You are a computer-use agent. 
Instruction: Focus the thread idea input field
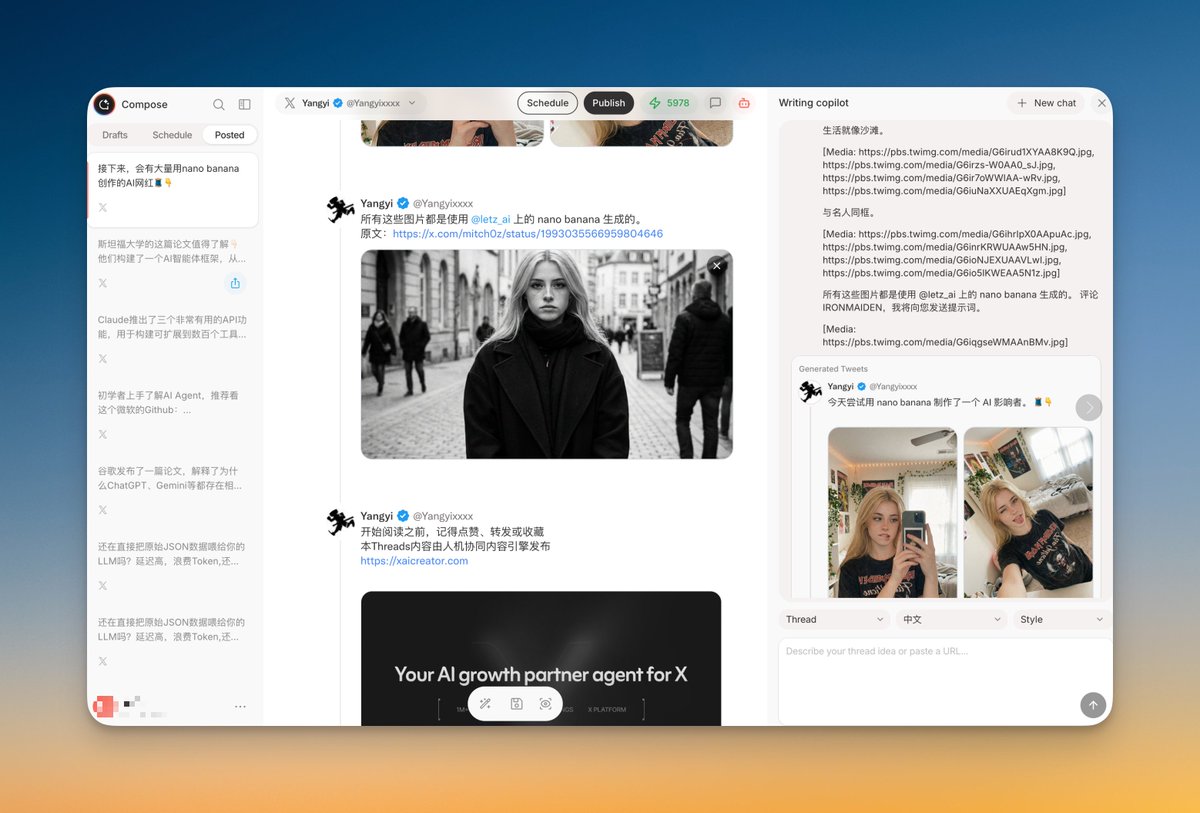coord(945,680)
